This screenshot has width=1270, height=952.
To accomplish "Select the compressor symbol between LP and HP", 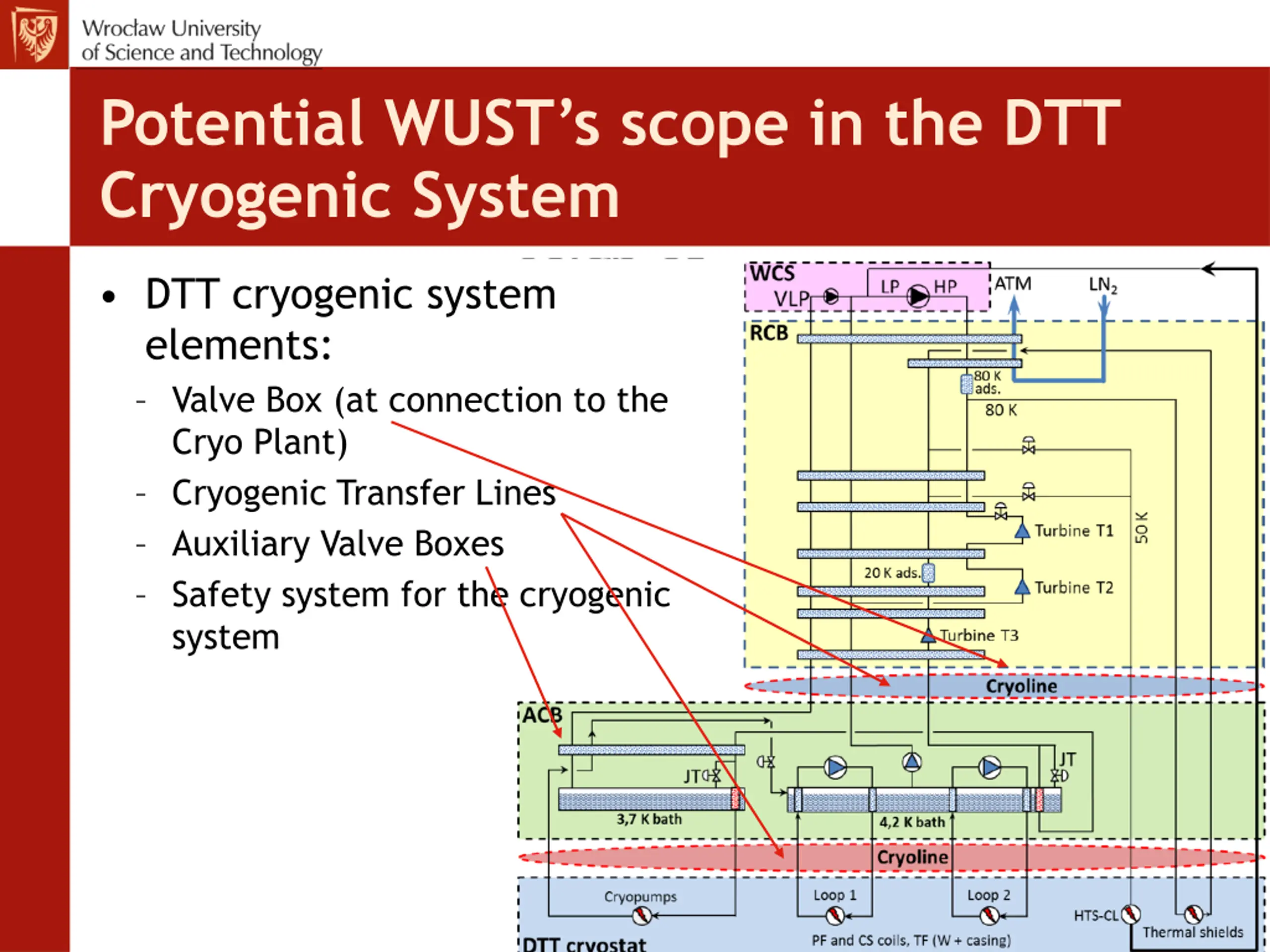I will [918, 296].
